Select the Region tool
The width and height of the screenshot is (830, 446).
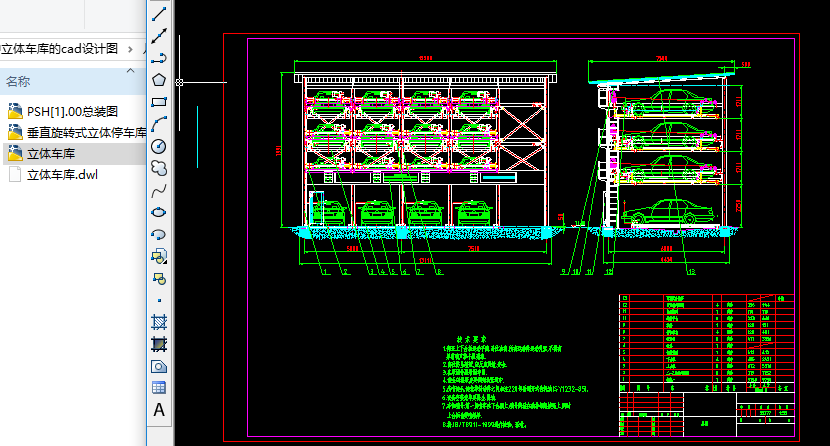click(x=159, y=367)
